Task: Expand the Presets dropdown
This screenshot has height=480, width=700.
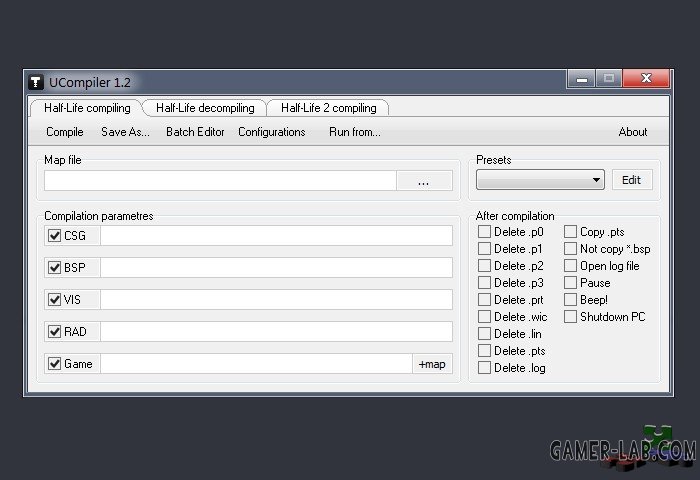Action: (540, 179)
